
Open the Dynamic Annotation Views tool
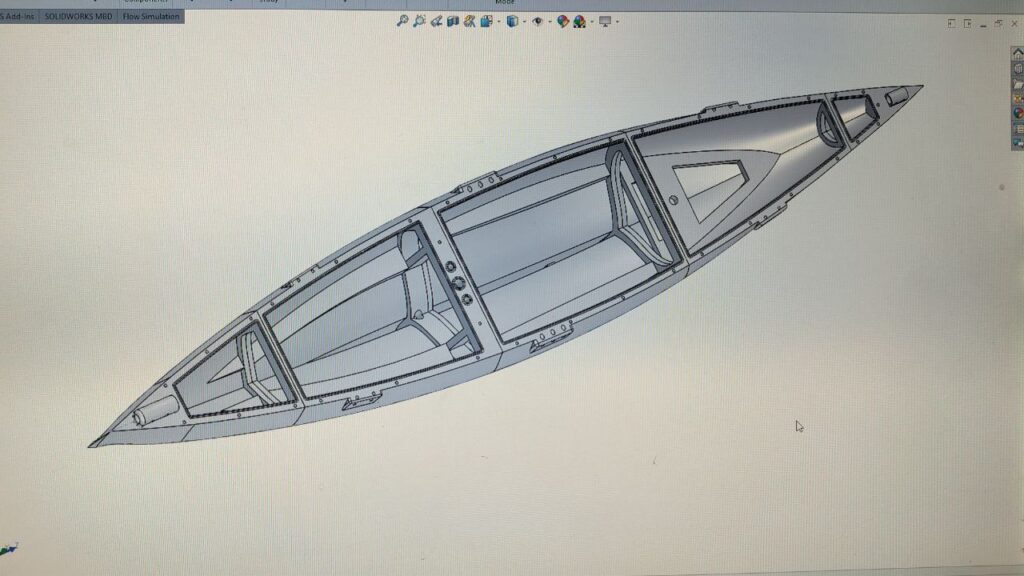point(470,22)
